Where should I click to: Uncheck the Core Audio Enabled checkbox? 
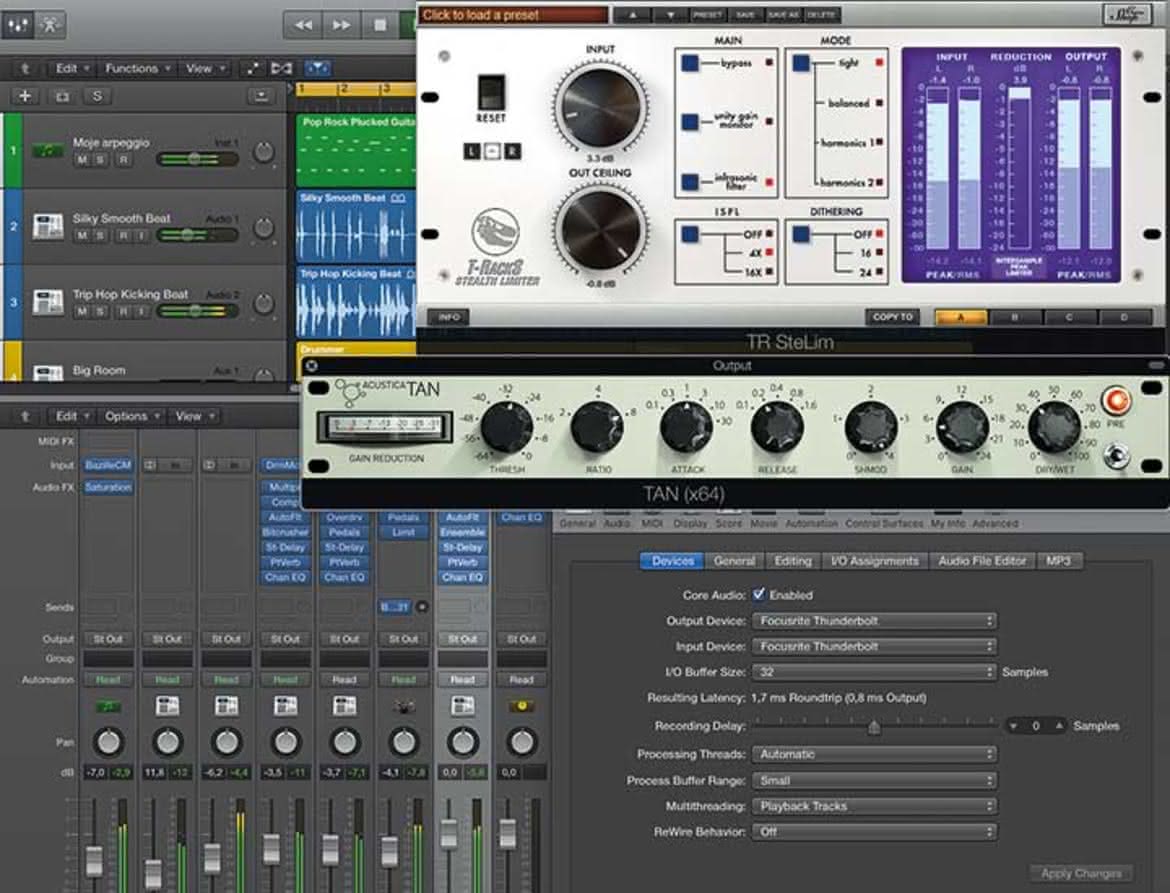(759, 595)
